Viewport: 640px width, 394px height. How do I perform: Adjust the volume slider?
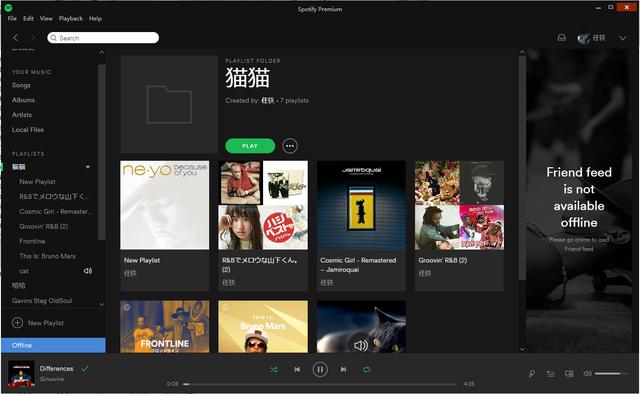point(610,373)
